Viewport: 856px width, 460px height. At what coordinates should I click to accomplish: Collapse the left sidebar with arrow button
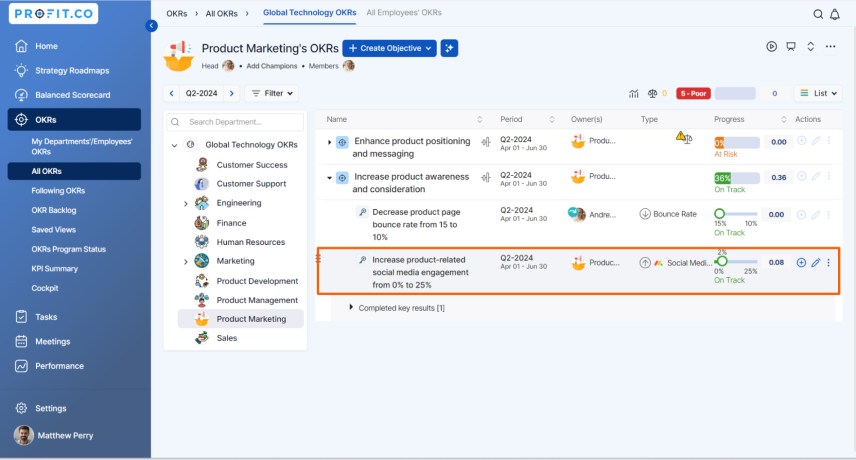152,26
